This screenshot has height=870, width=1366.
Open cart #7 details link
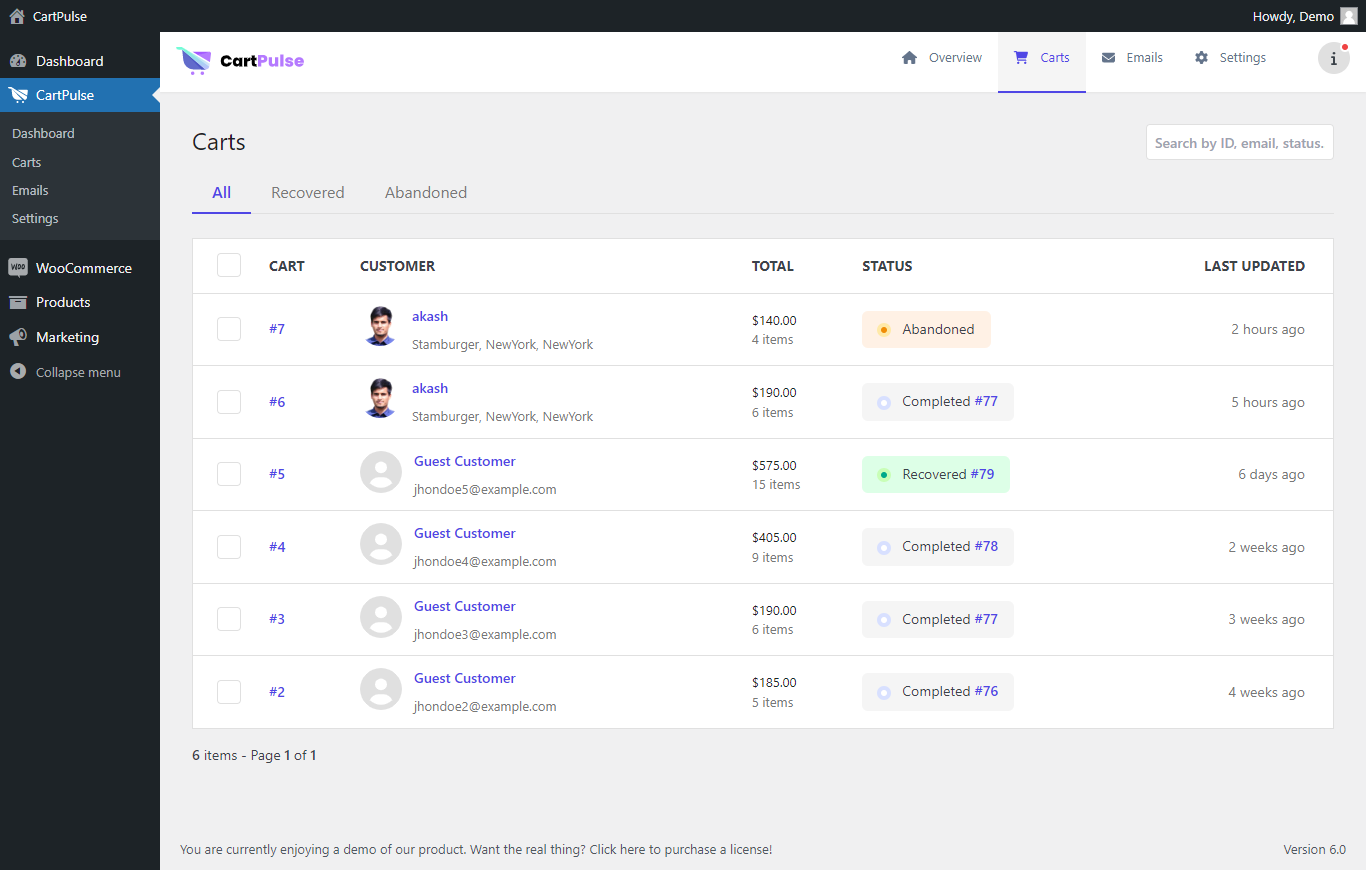(x=277, y=328)
